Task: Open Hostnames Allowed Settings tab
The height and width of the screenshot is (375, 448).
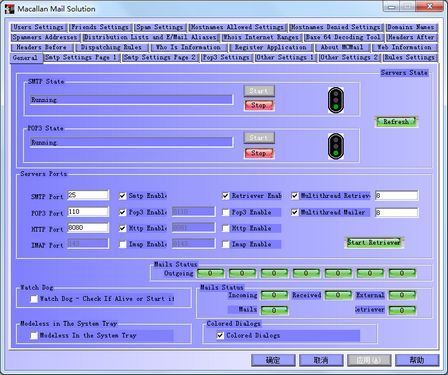Action: (237, 27)
